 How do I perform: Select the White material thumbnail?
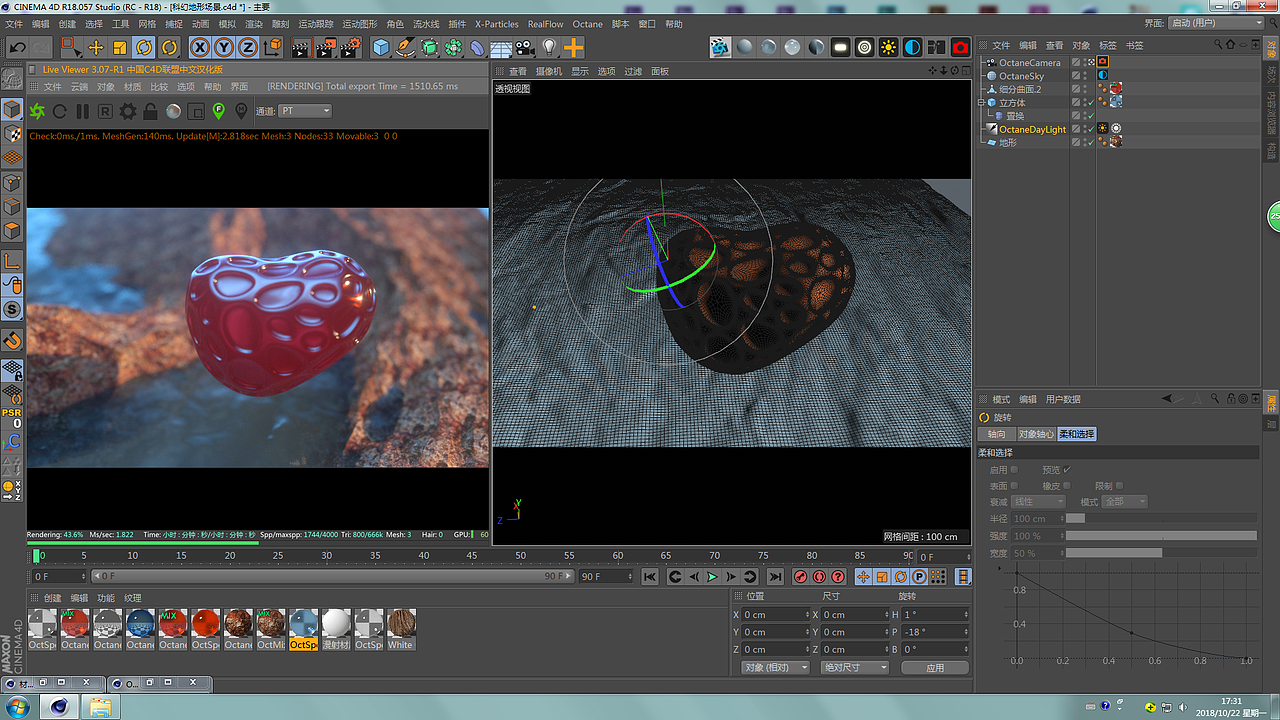click(401, 629)
